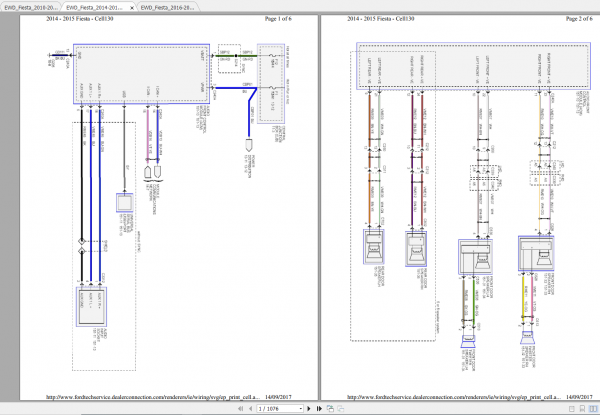Switch to two-page facing layout

pyautogui.click(x=593, y=409)
